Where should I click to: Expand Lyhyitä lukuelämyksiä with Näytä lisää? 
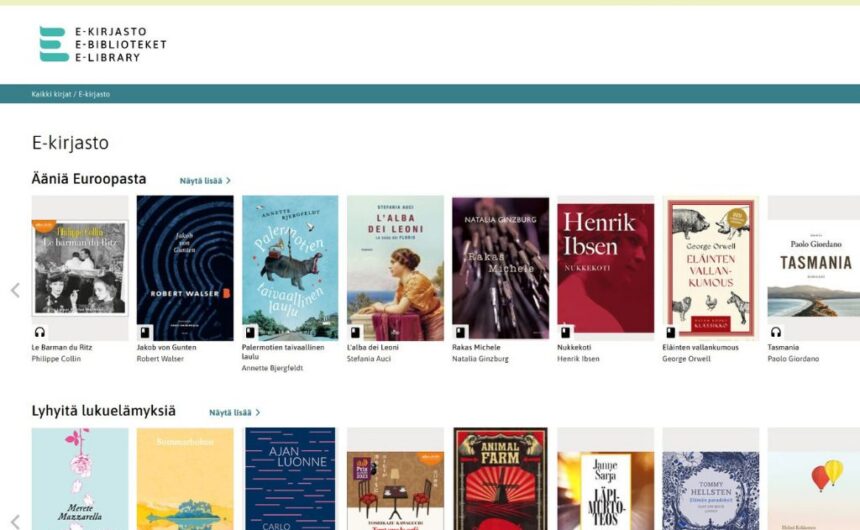234,413
